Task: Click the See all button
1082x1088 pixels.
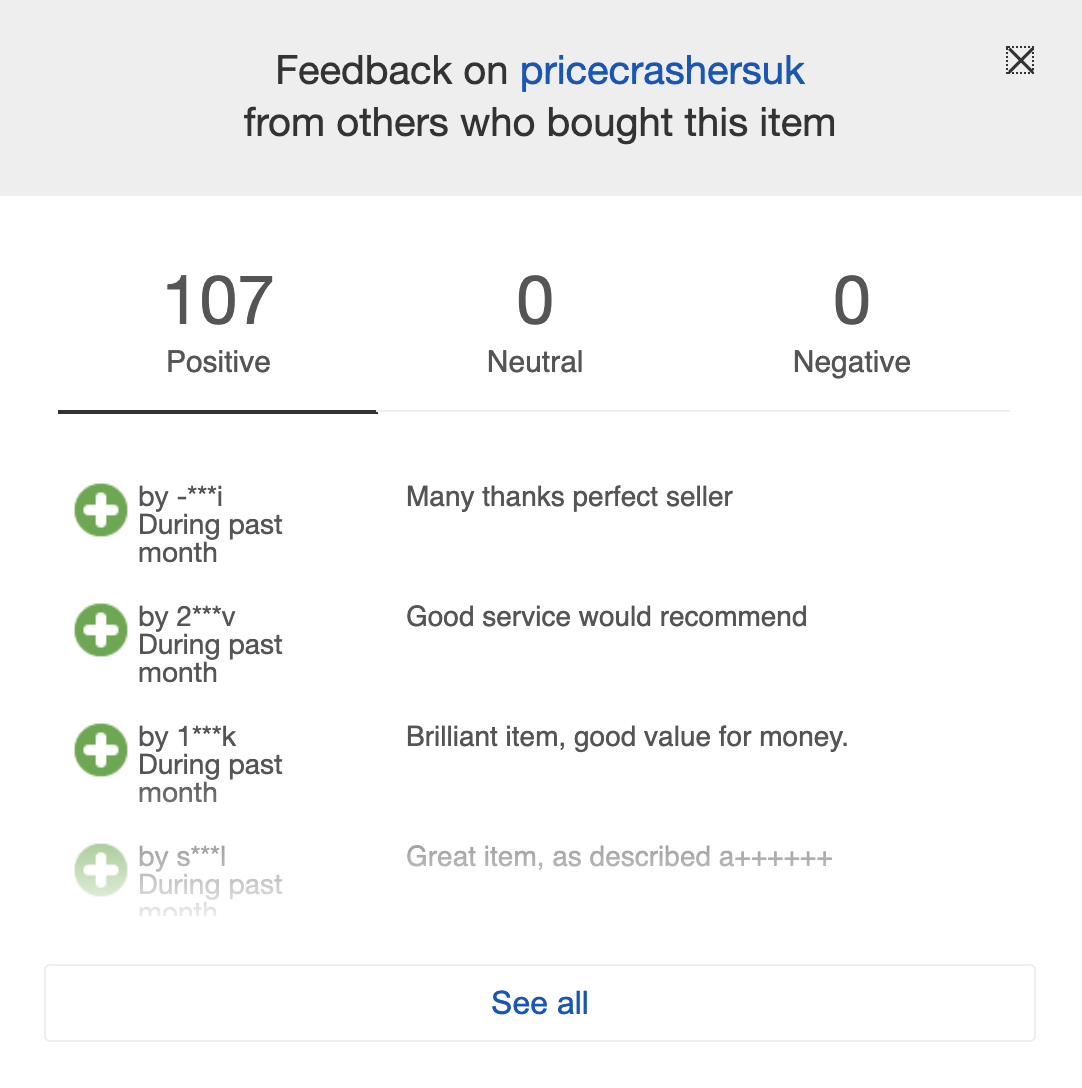Action: pyautogui.click(x=540, y=1003)
